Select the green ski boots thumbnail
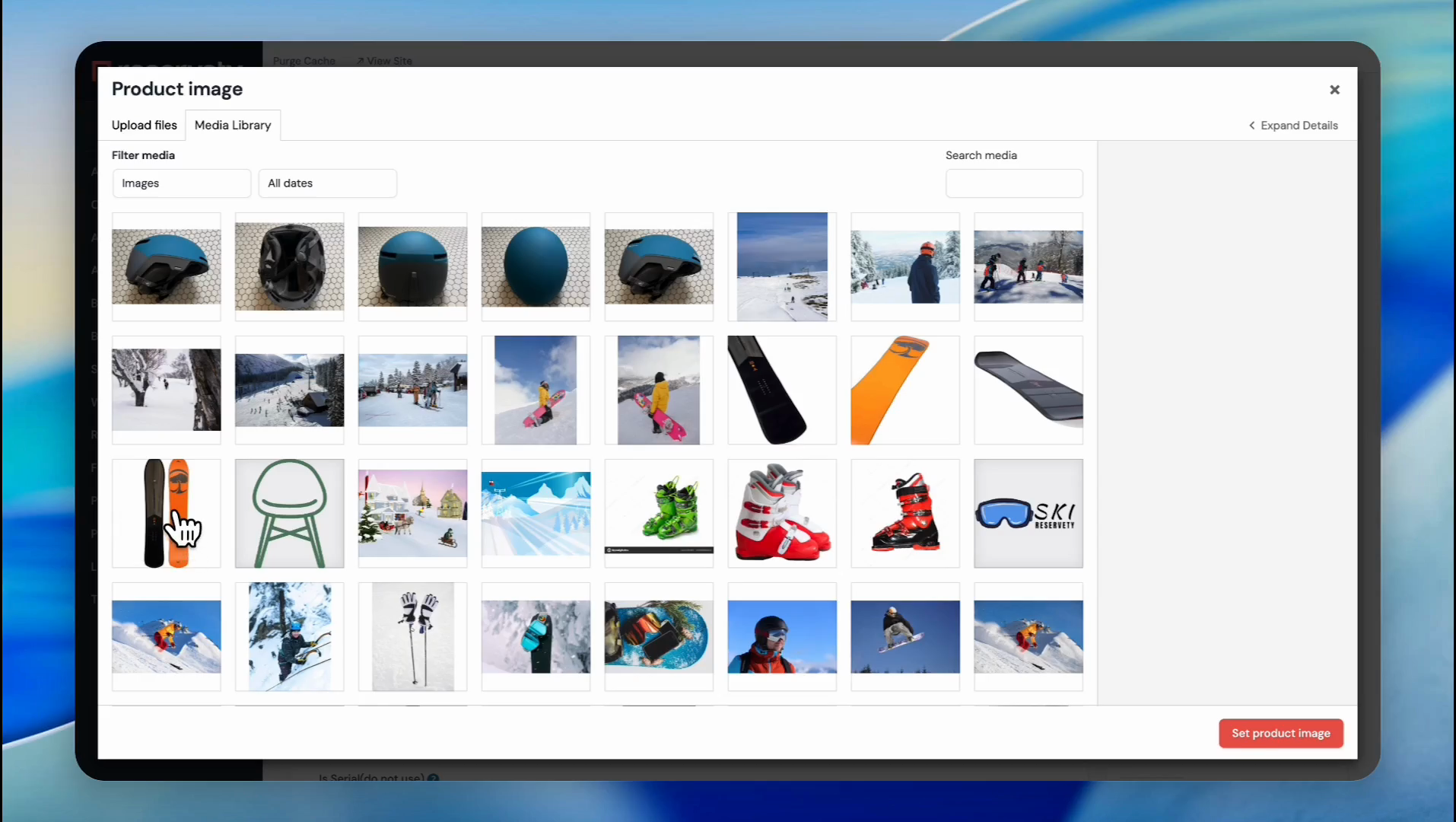The width and height of the screenshot is (1456, 822). pos(659,514)
